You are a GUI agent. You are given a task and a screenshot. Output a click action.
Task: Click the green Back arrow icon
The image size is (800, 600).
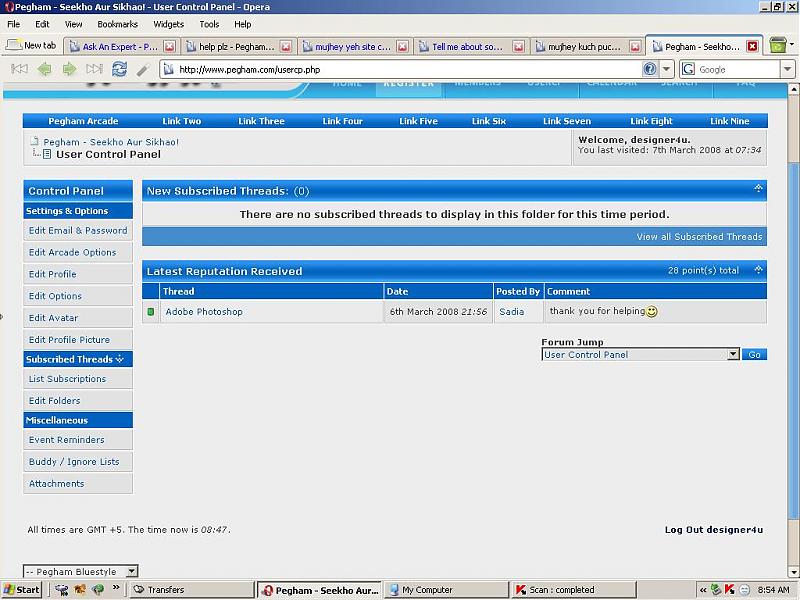44,69
